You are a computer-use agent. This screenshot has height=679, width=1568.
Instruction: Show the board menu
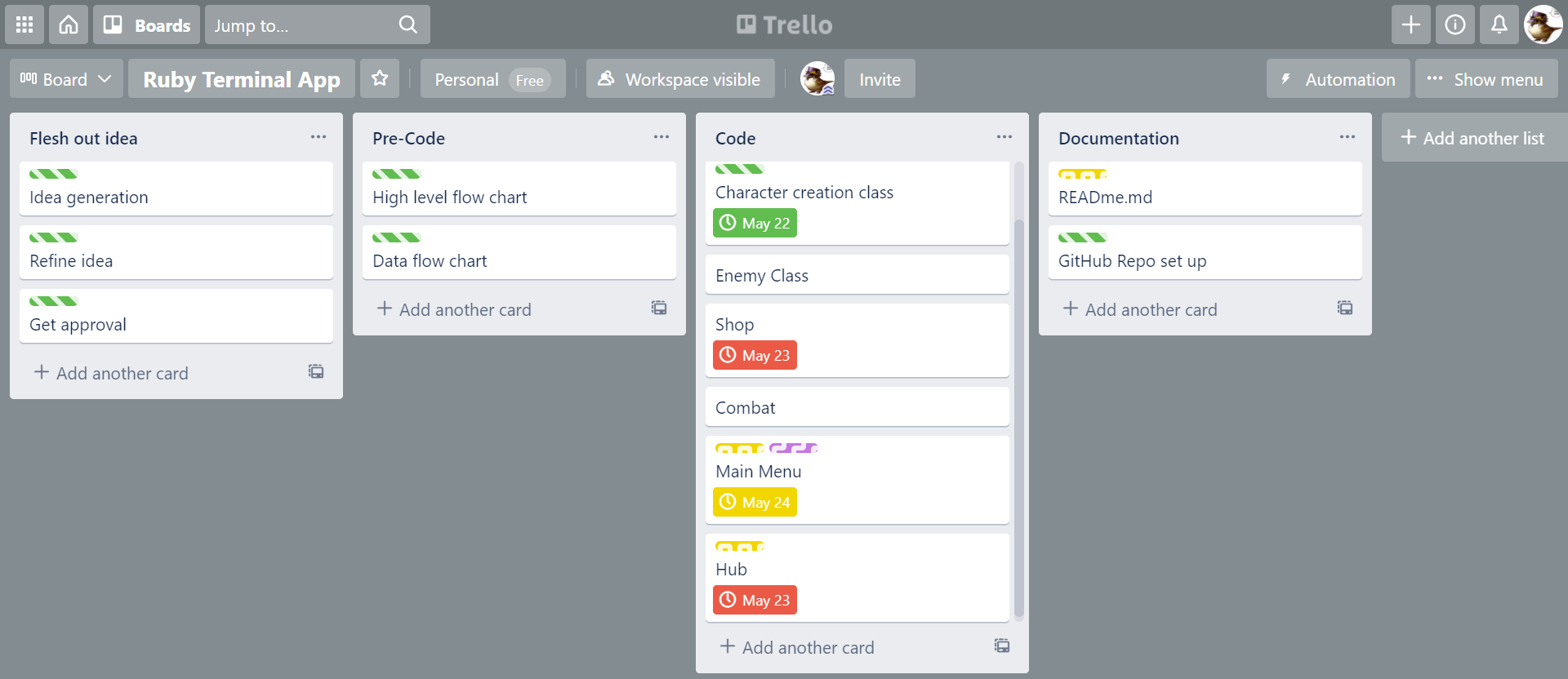(x=1486, y=79)
